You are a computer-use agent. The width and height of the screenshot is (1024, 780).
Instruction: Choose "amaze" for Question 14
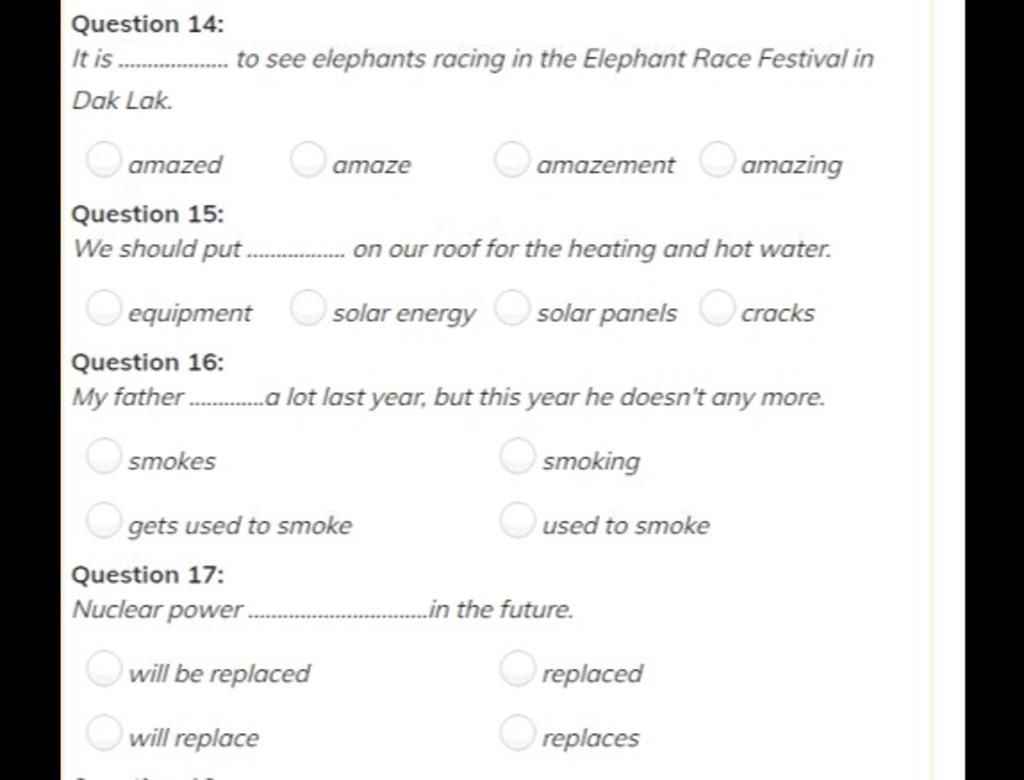(308, 160)
